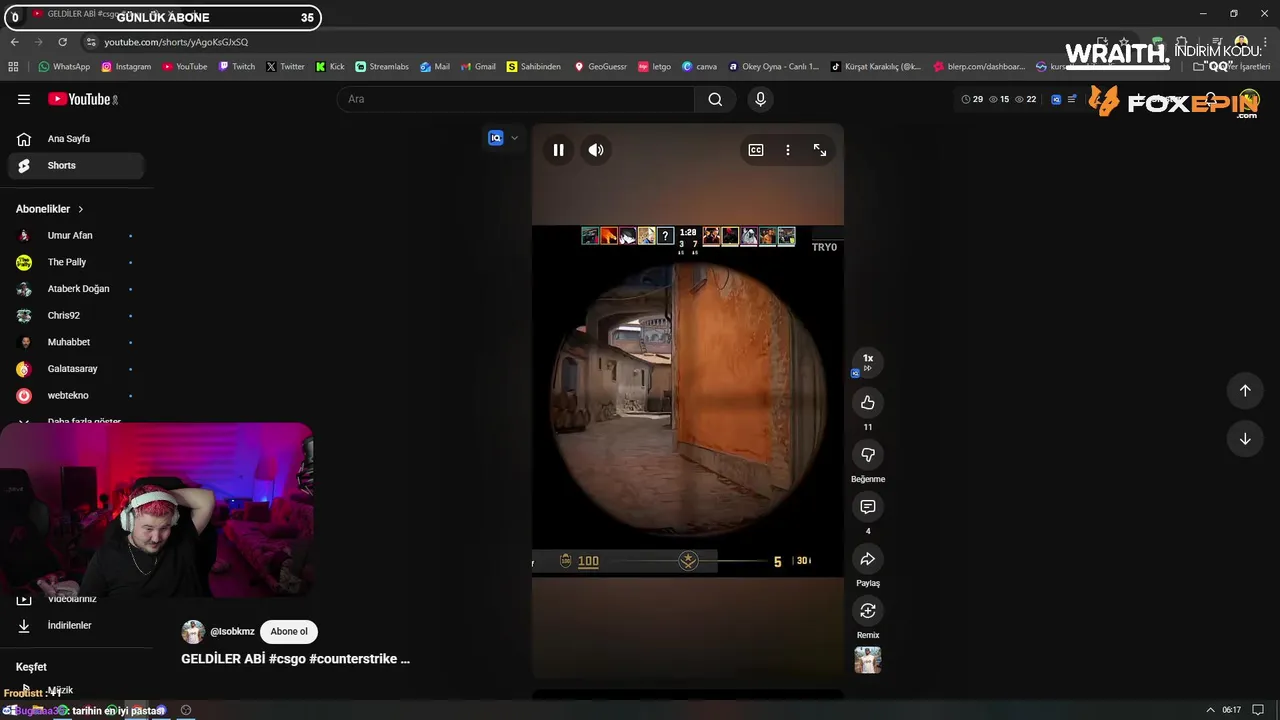Expand the Abonelikler section

[50, 209]
